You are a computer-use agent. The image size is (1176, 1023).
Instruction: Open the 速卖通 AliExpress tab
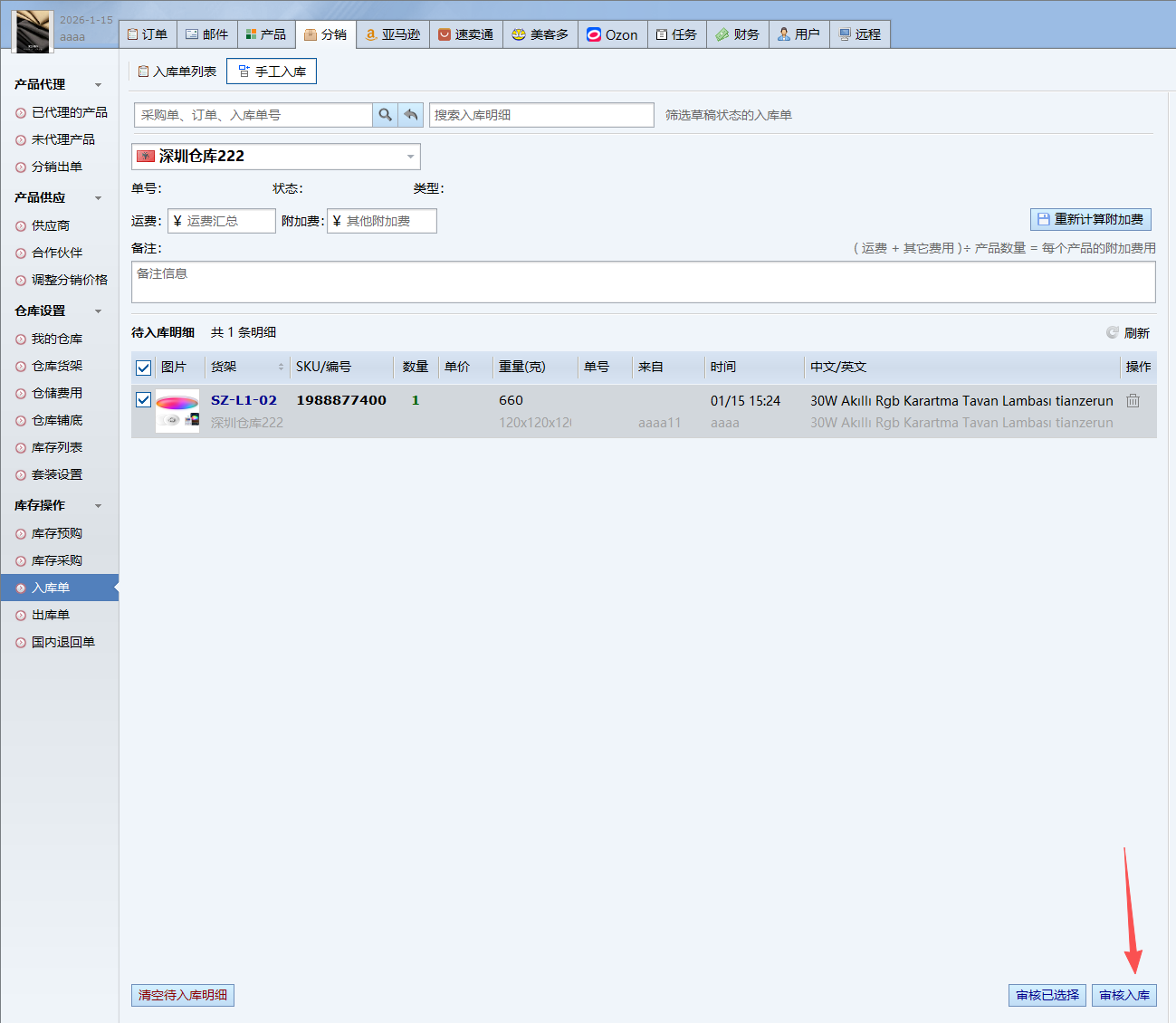[465, 34]
